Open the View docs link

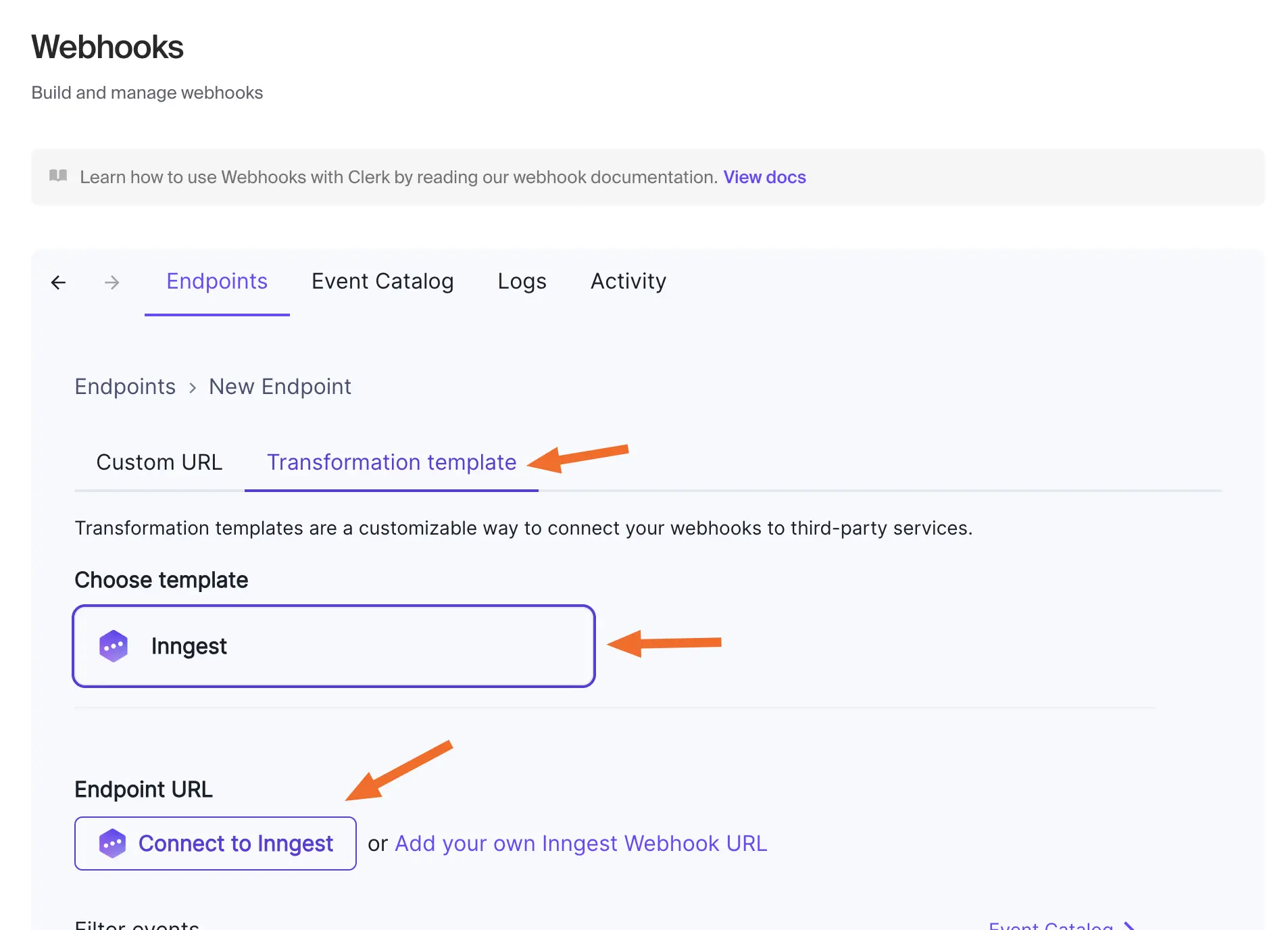[x=764, y=176]
